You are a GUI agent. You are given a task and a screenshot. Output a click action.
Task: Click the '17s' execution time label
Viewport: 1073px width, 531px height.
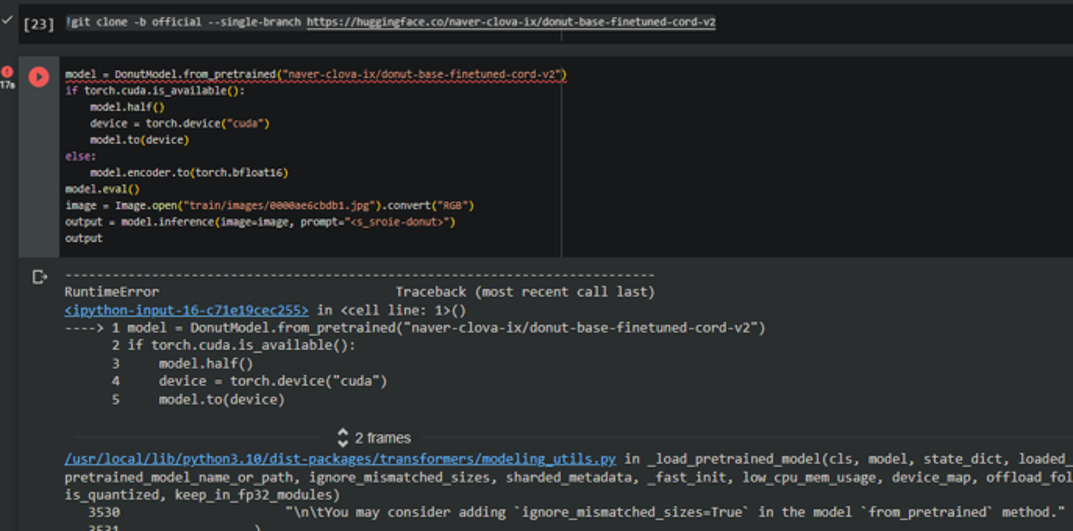[8, 84]
